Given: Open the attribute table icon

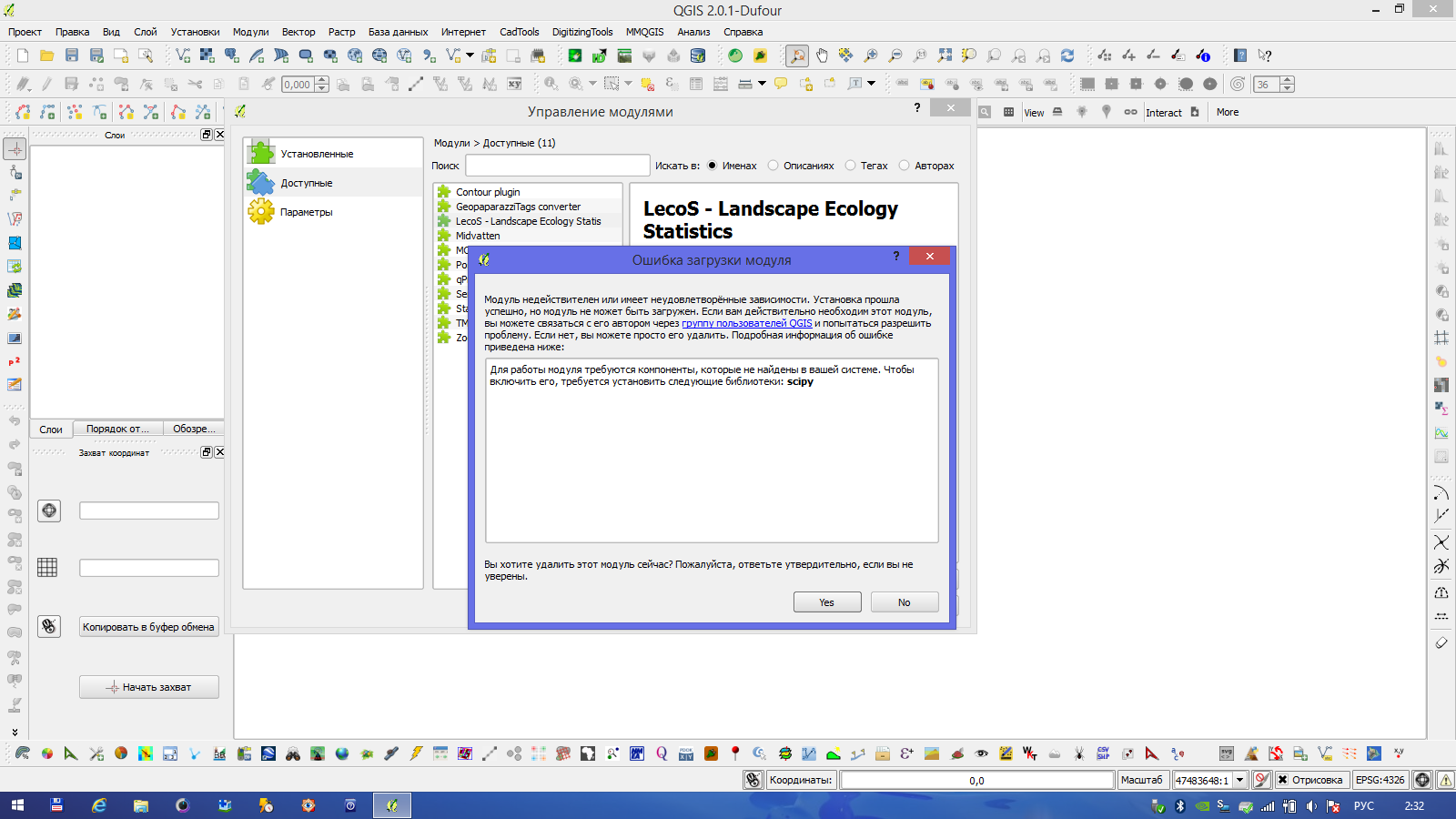Looking at the screenshot, I should [x=696, y=84].
